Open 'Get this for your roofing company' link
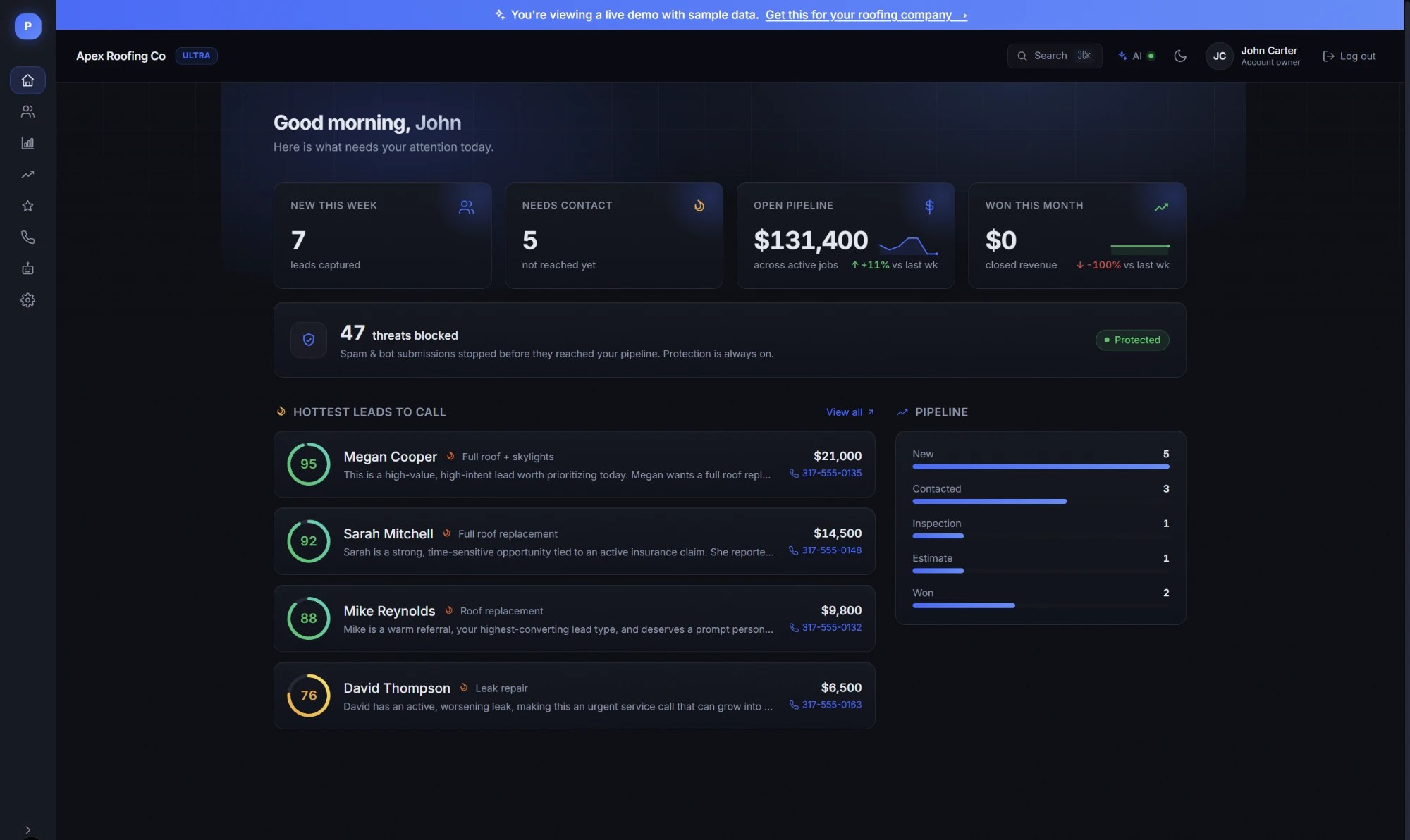The image size is (1410, 840). click(x=866, y=15)
